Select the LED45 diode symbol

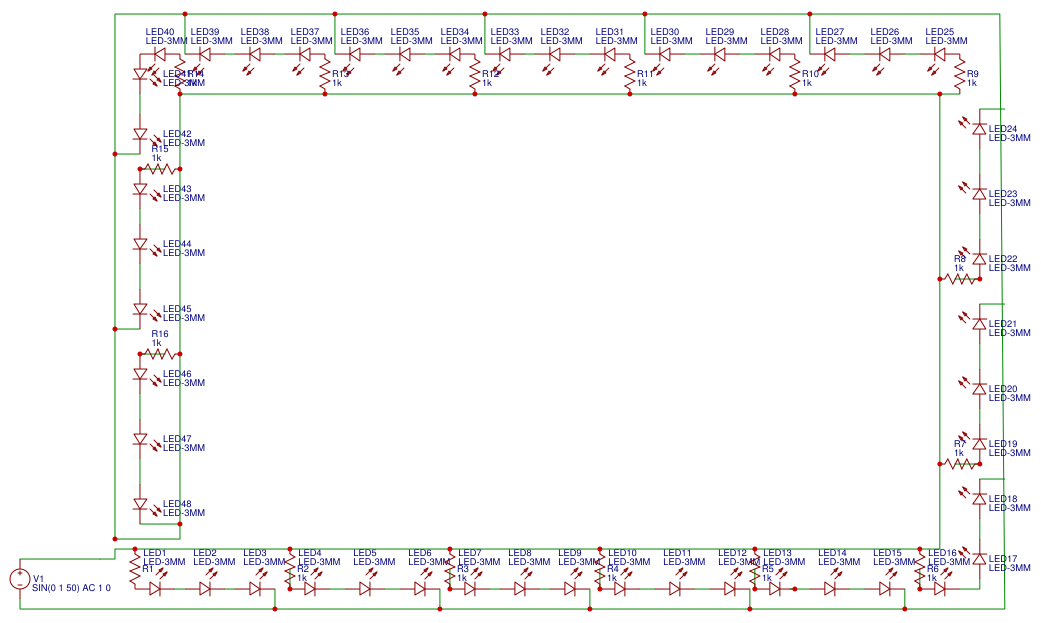140,310
